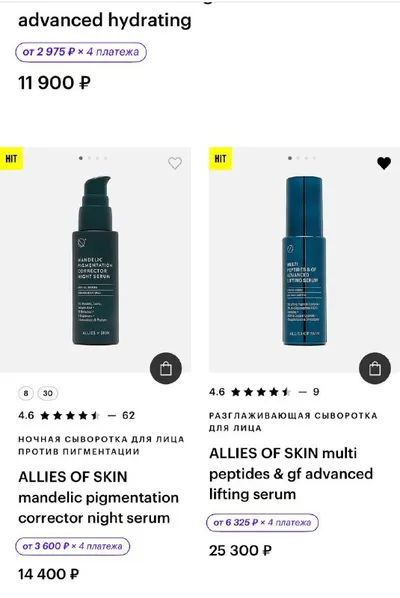View 62 reviews star rating of mandelic serum

[x=77, y=415]
